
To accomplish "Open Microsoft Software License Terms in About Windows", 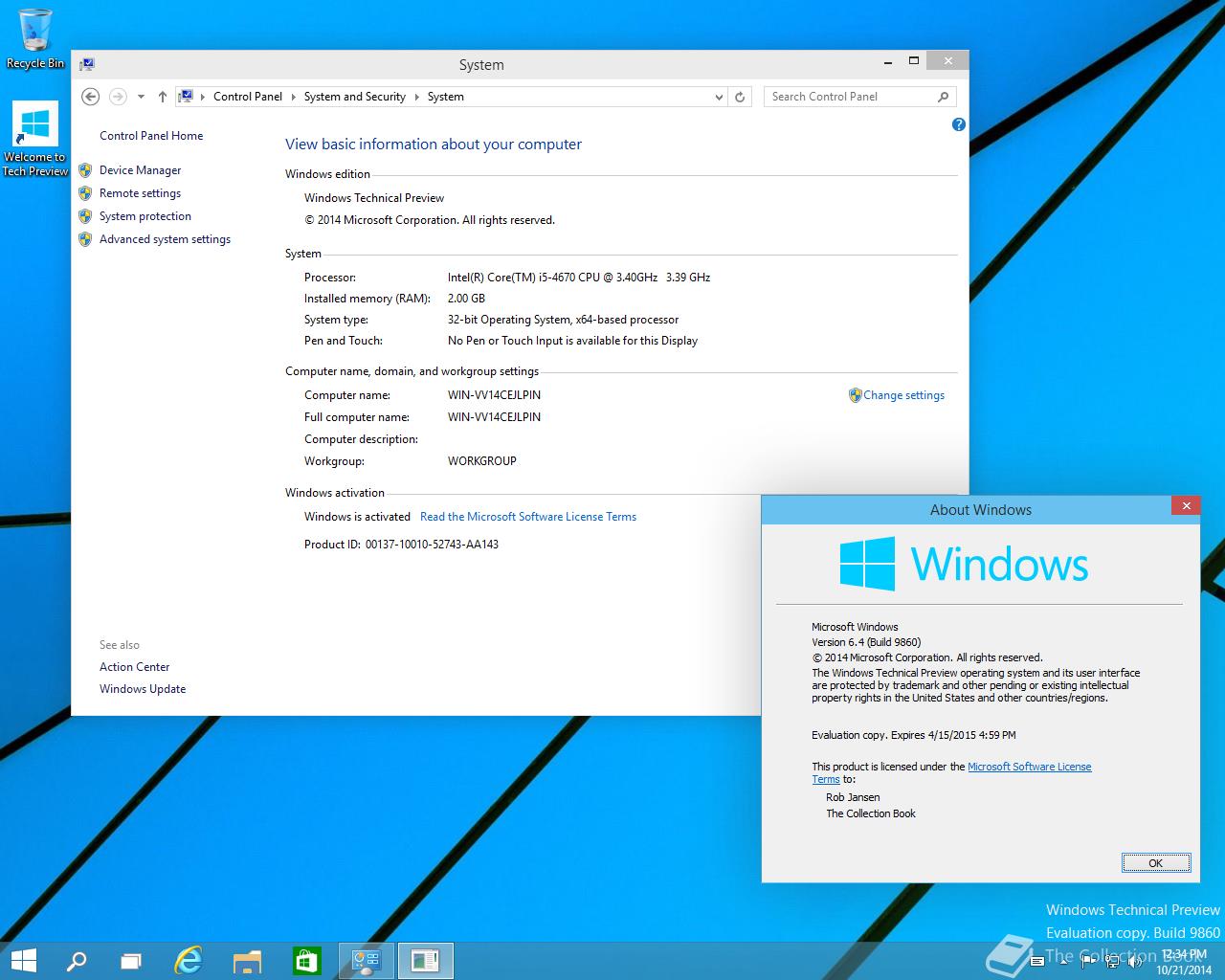I will pyautogui.click(x=1029, y=767).
